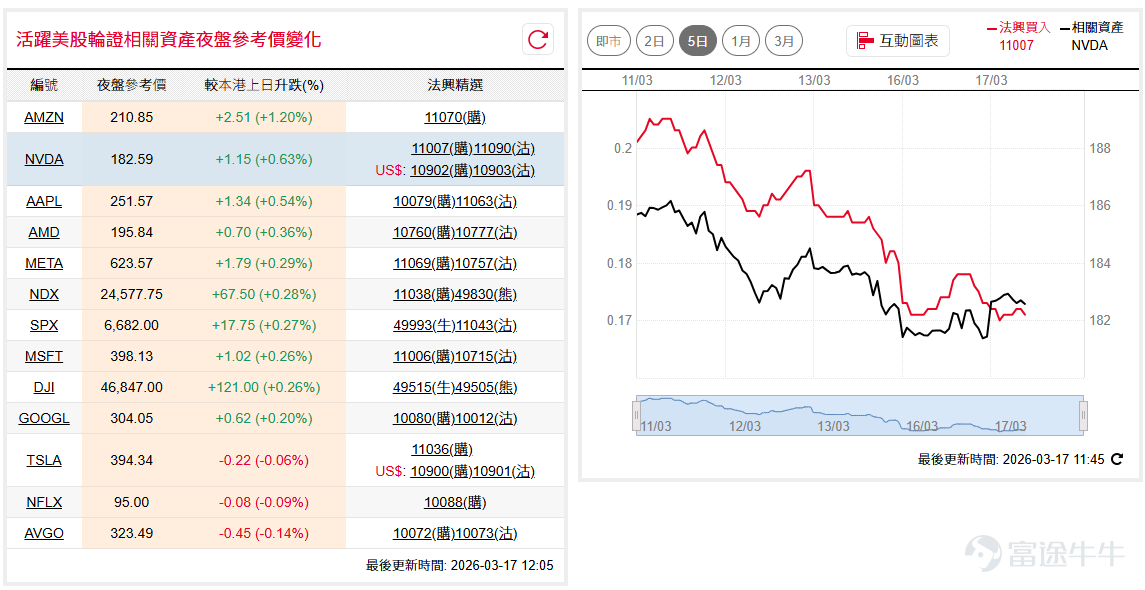Open the META ticker link
This screenshot has height=590, width=1145.
[44, 263]
